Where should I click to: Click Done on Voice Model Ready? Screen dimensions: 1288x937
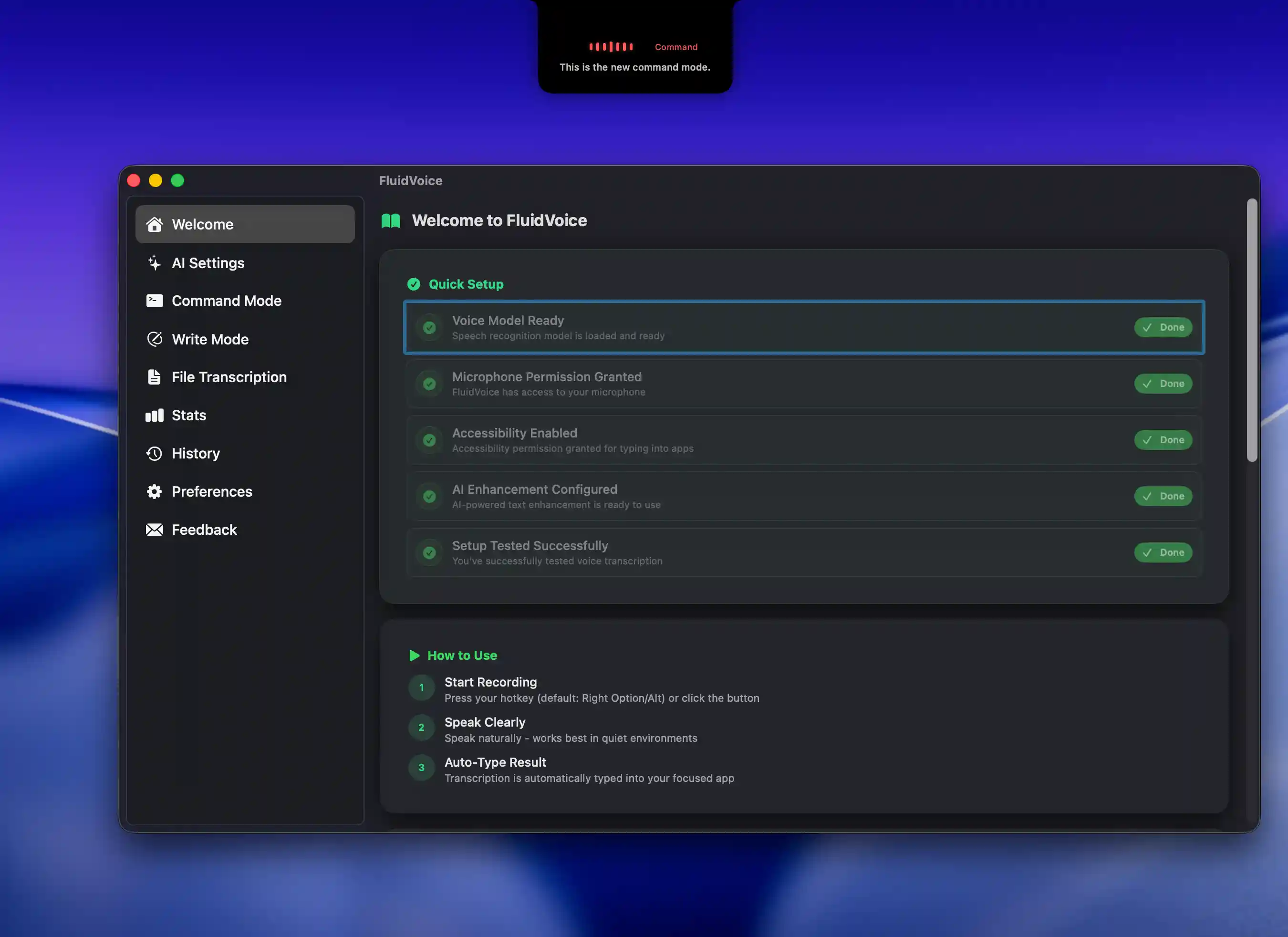pos(1163,327)
